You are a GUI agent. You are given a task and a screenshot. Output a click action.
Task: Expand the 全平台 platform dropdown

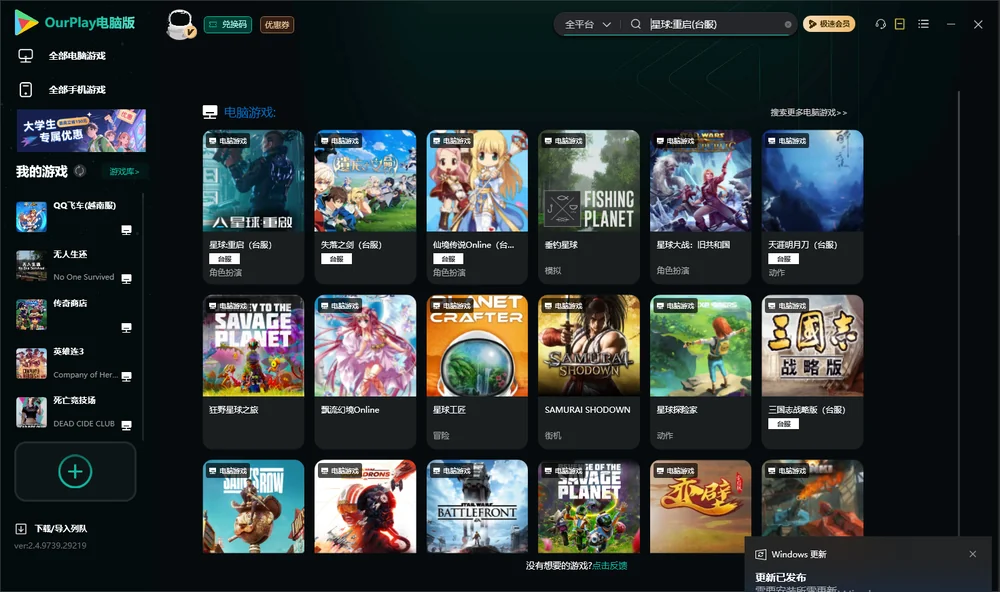click(587, 24)
